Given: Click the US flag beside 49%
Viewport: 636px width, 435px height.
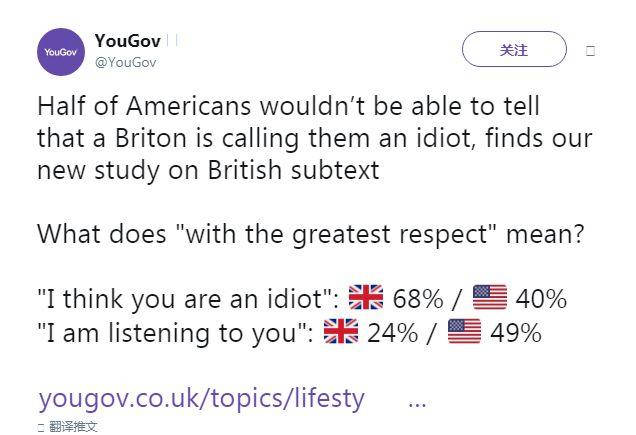Looking at the screenshot, I should tap(465, 332).
